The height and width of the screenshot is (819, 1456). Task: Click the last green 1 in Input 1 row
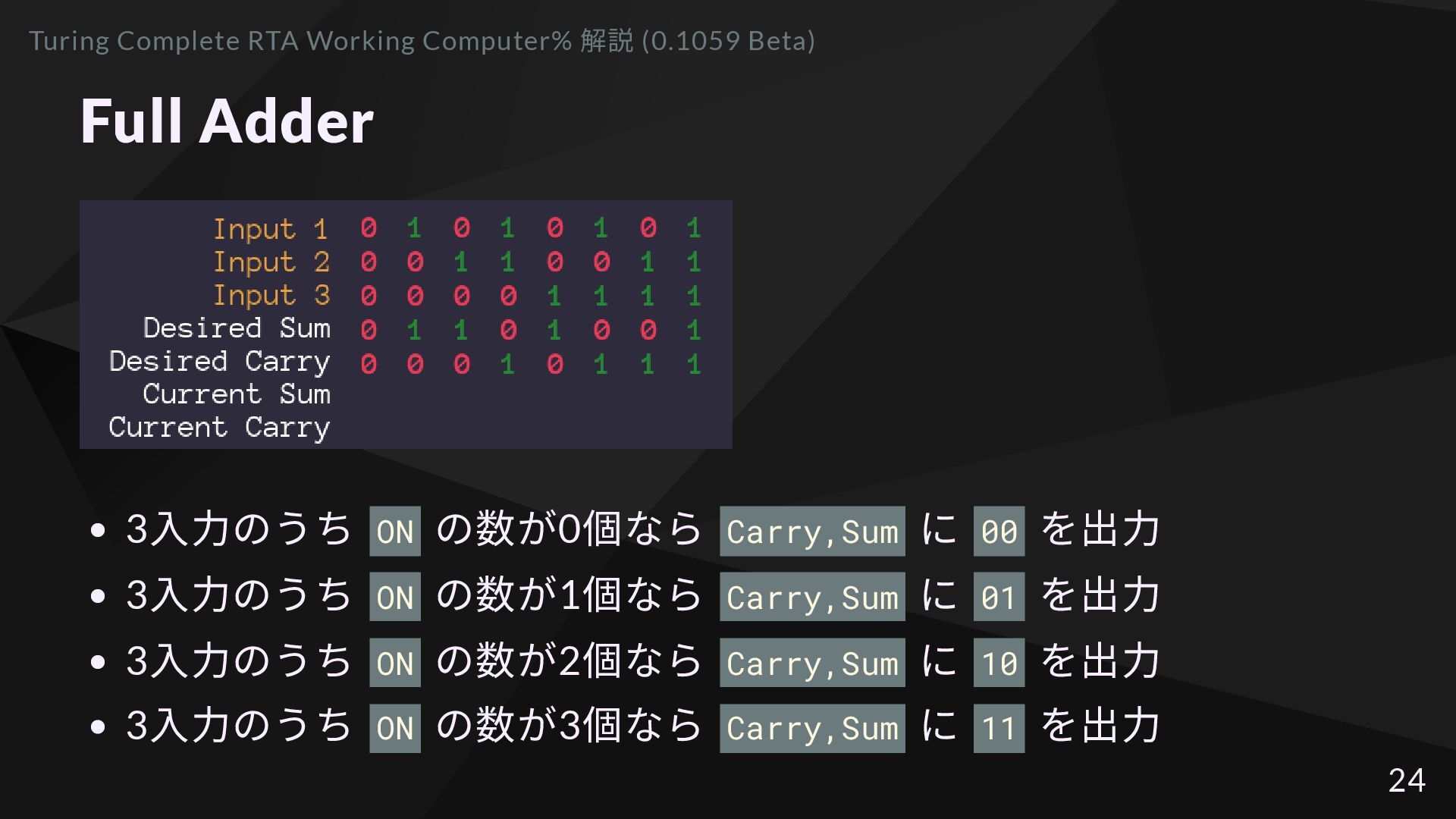click(x=694, y=228)
